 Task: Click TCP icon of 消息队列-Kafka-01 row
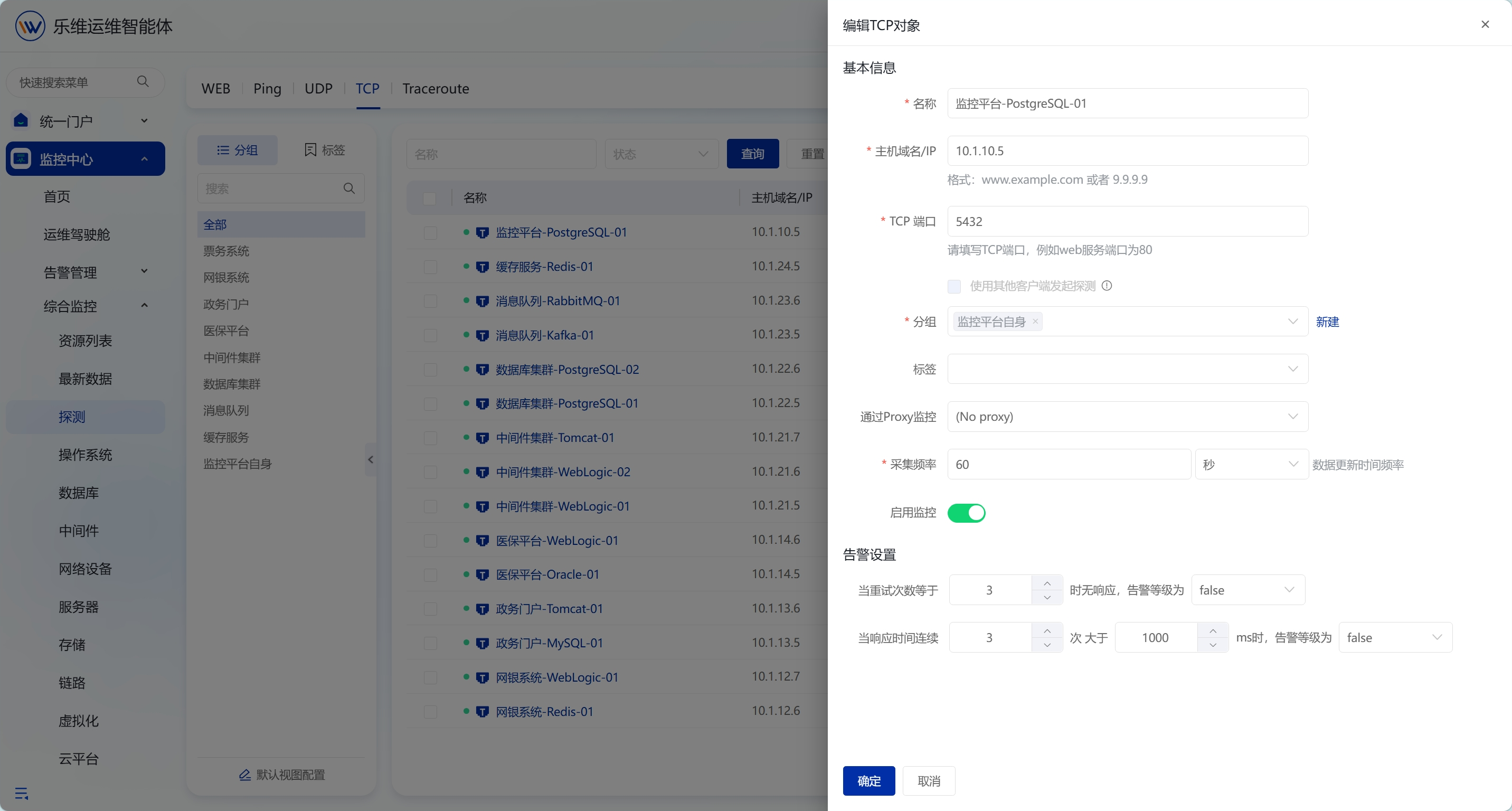click(482, 336)
